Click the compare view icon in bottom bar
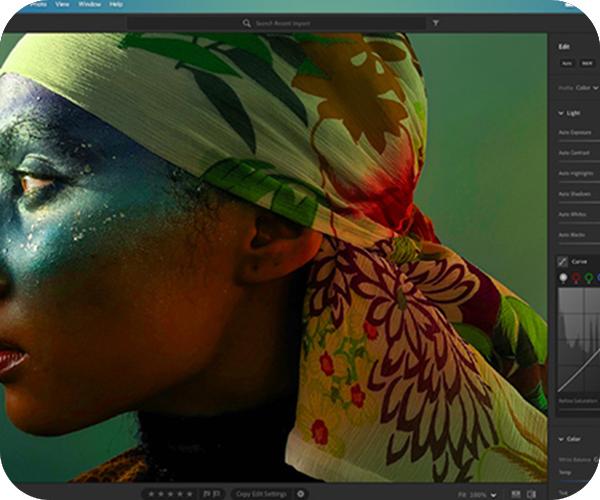 (x=516, y=494)
